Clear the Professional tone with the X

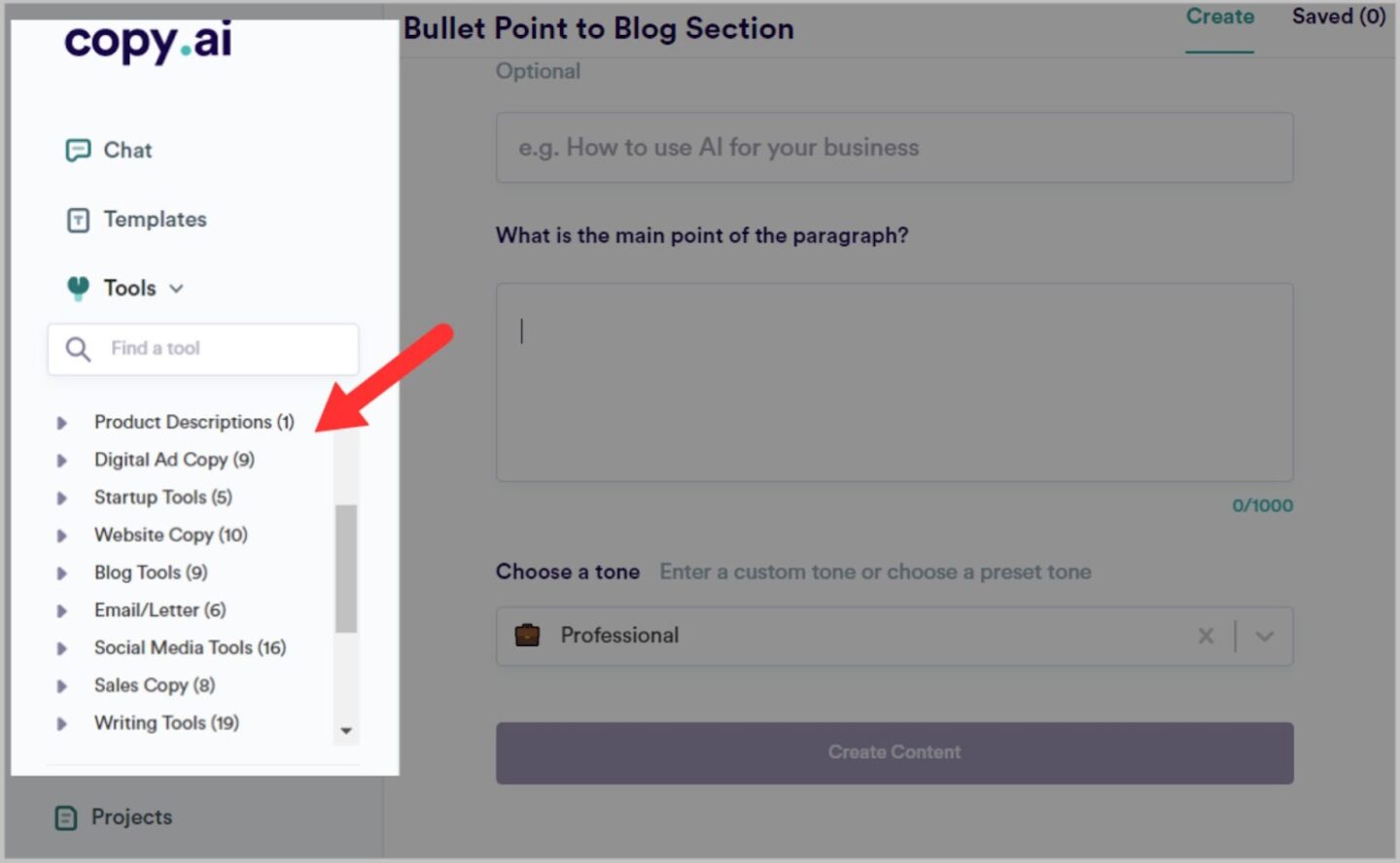pyautogui.click(x=1206, y=636)
